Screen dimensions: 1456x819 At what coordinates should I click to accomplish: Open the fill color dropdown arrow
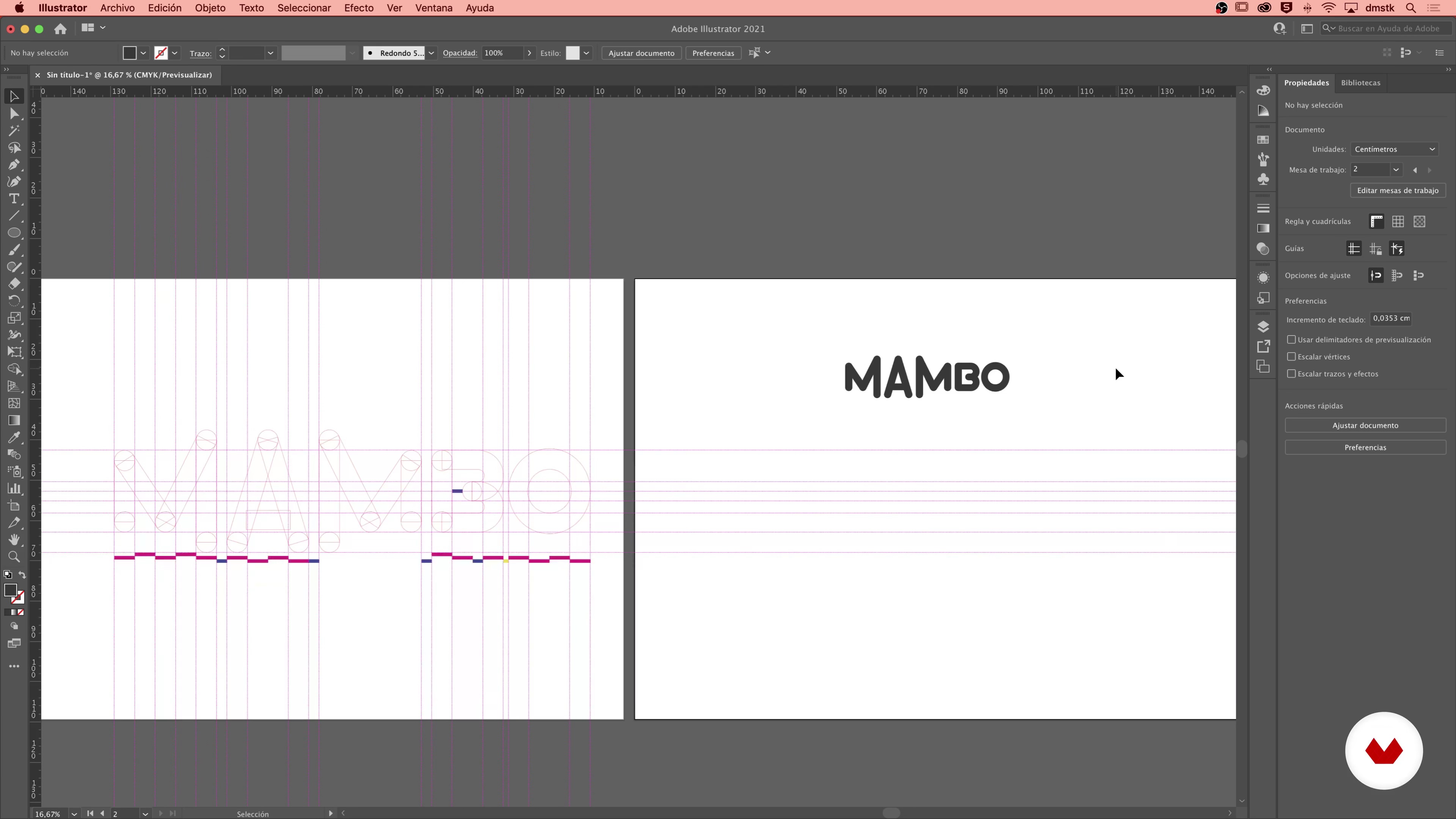point(144,53)
